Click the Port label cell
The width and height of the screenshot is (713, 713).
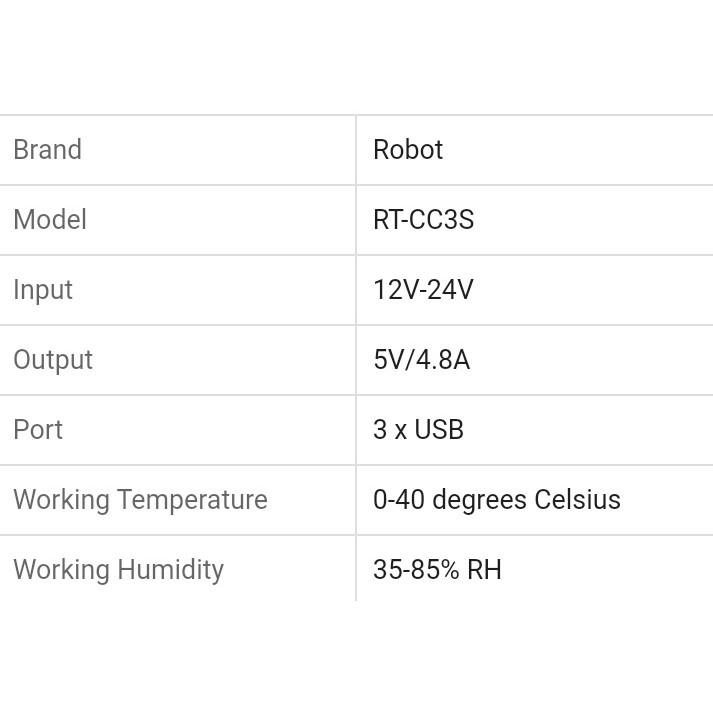38,430
